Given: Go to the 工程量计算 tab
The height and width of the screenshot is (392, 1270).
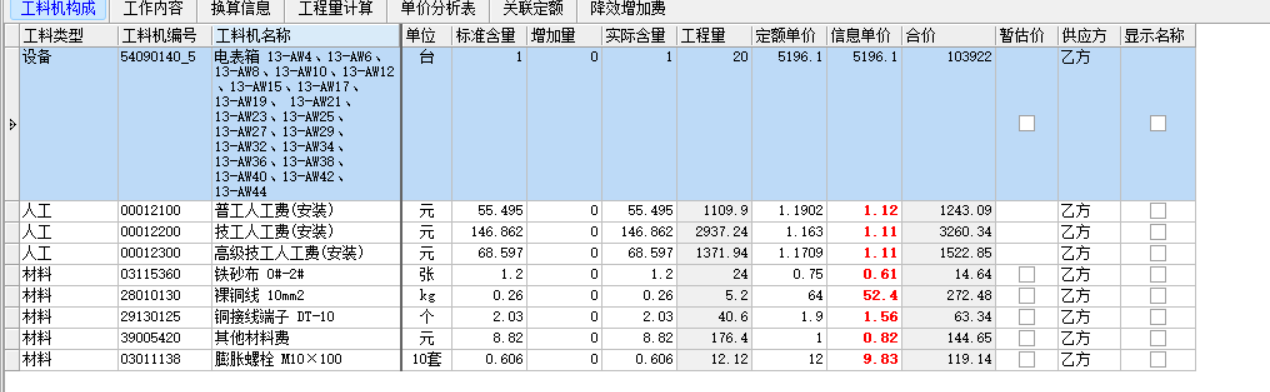Looking at the screenshot, I should pyautogui.click(x=336, y=9).
